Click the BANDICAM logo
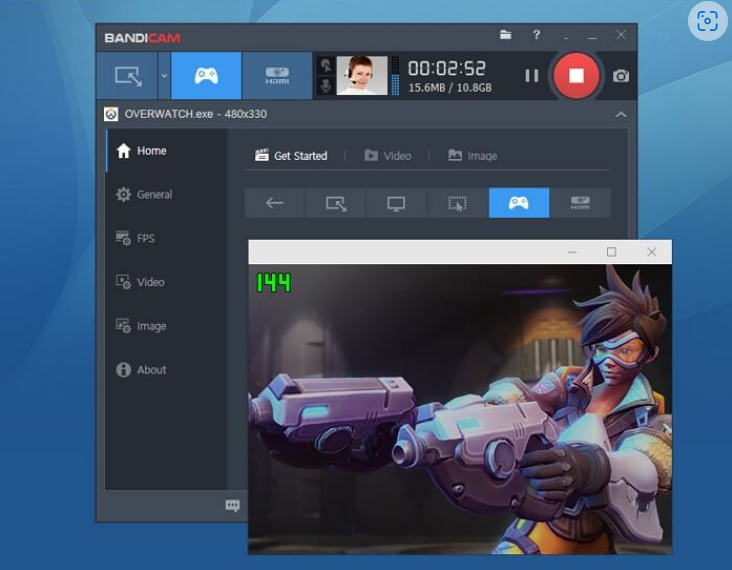The width and height of the screenshot is (732, 570). point(142,38)
